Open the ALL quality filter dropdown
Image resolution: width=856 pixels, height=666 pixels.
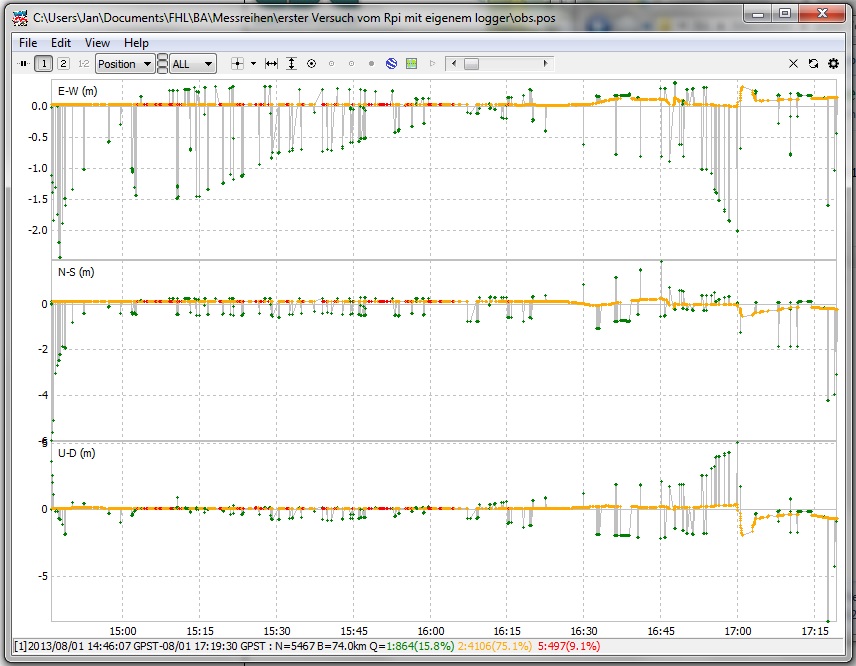[192, 64]
